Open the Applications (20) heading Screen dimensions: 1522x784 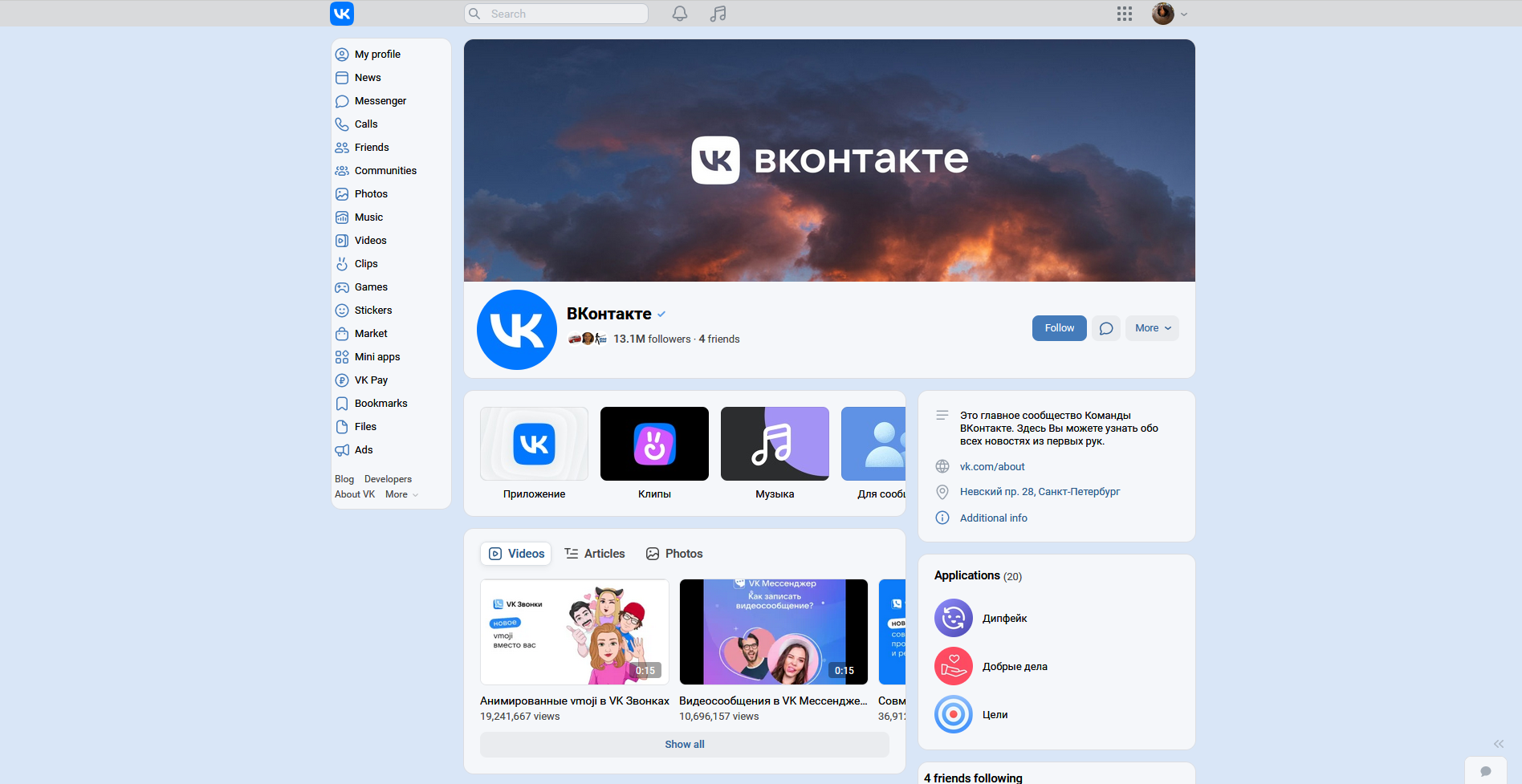(x=978, y=576)
